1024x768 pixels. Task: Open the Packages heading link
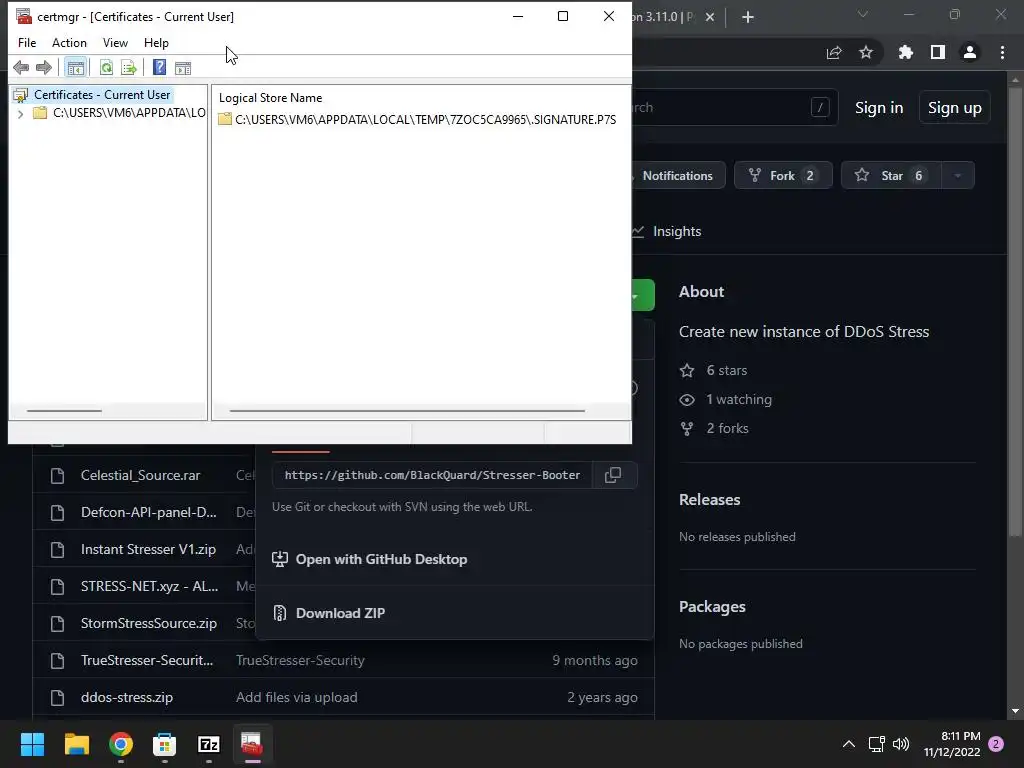tap(712, 607)
